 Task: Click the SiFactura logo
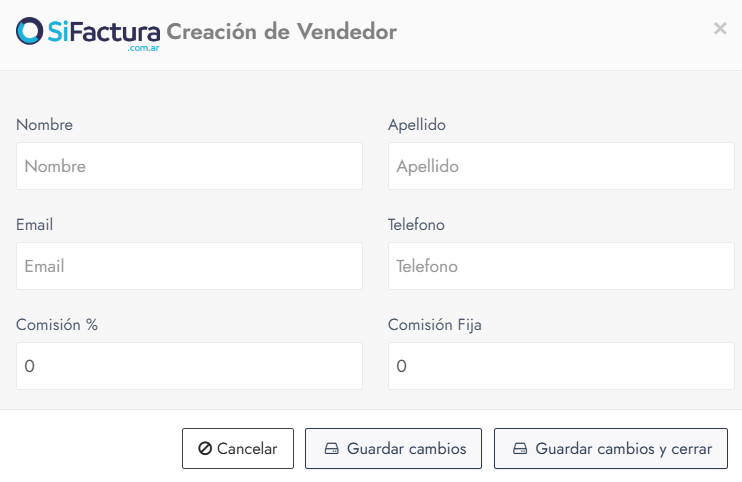[x=88, y=33]
